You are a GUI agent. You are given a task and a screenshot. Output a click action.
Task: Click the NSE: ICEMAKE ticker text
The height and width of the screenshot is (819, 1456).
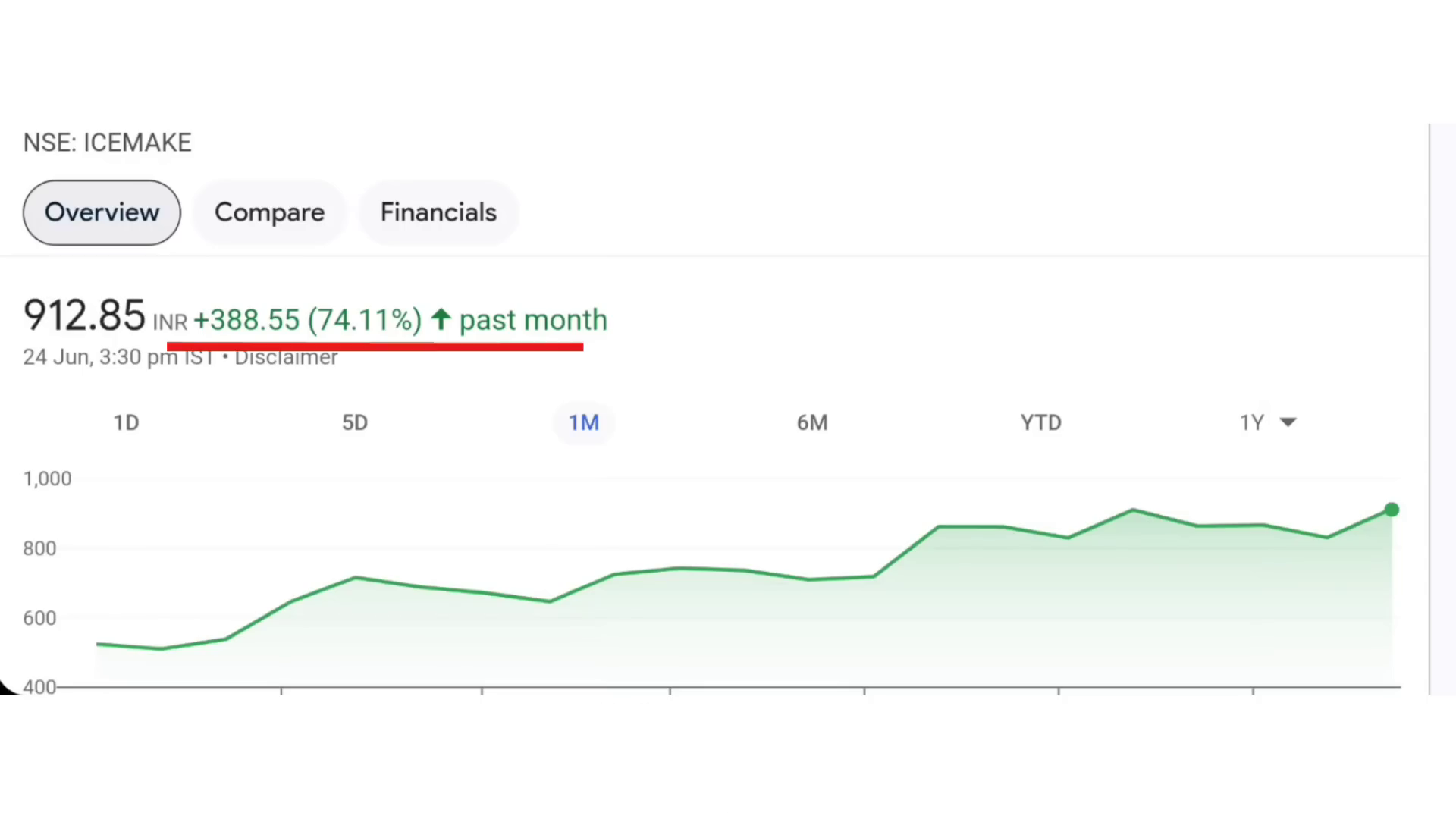(x=108, y=143)
